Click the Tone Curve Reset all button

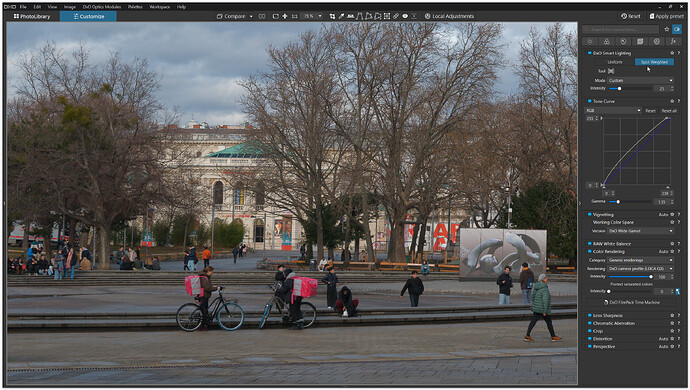[669, 110]
